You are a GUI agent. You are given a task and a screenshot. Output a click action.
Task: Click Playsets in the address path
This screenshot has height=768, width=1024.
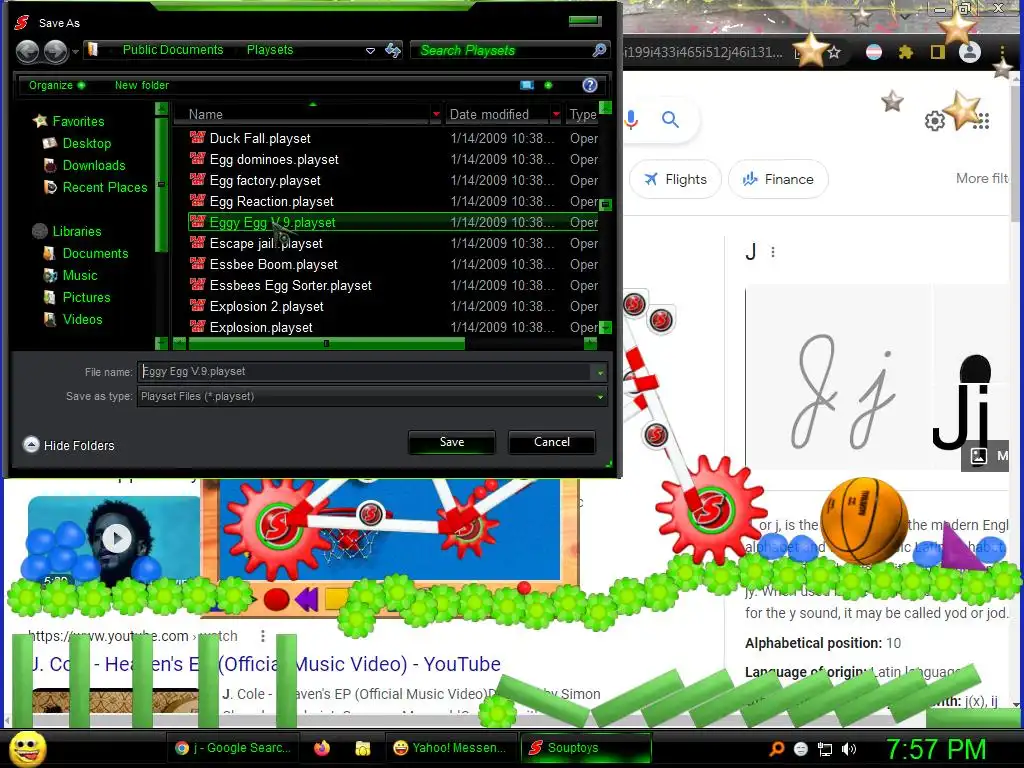pyautogui.click(x=270, y=50)
